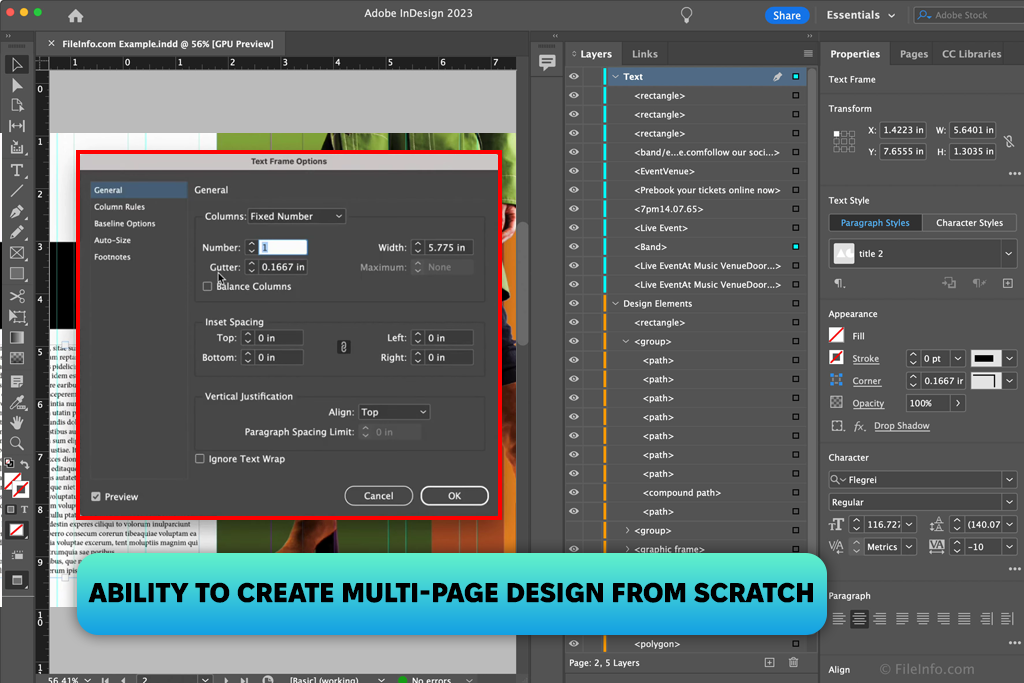Select the Line tool
This screenshot has height=683, width=1024.
tap(17, 191)
